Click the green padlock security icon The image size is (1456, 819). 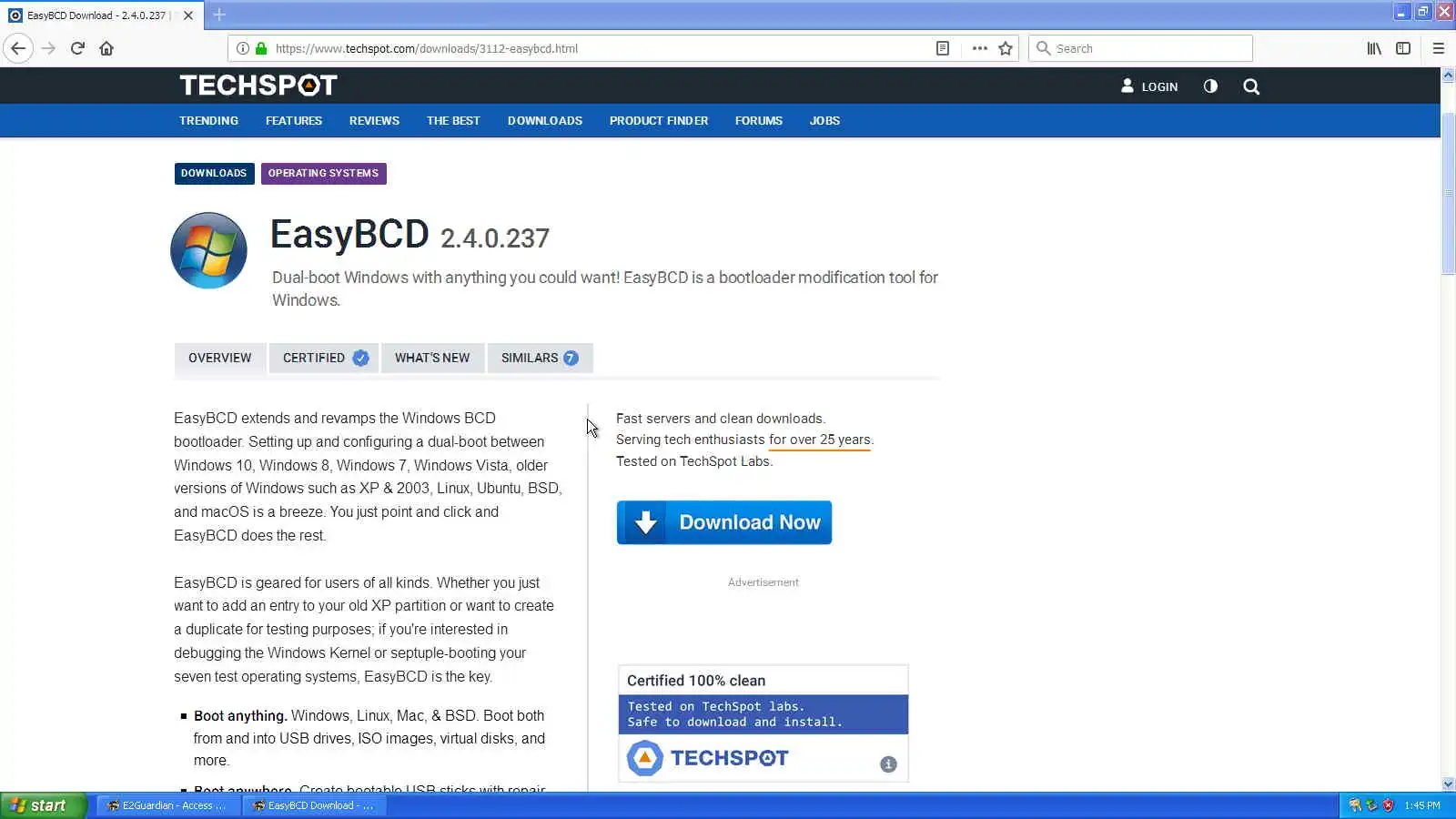tap(261, 48)
